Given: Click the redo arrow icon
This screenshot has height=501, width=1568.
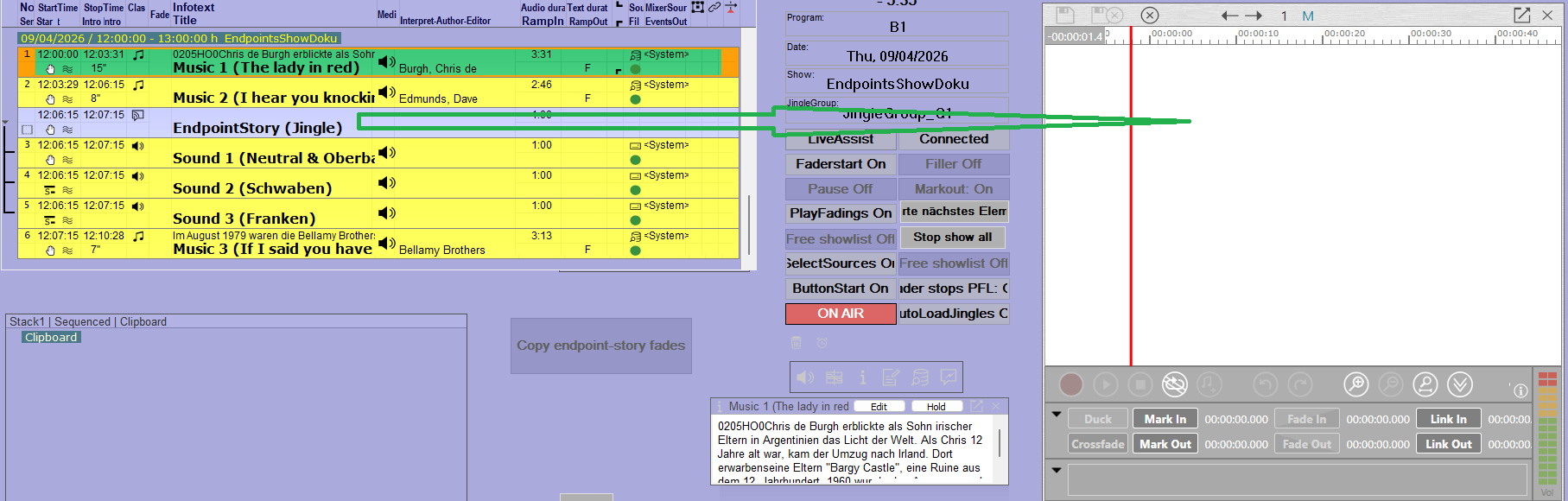Looking at the screenshot, I should click(x=1300, y=384).
